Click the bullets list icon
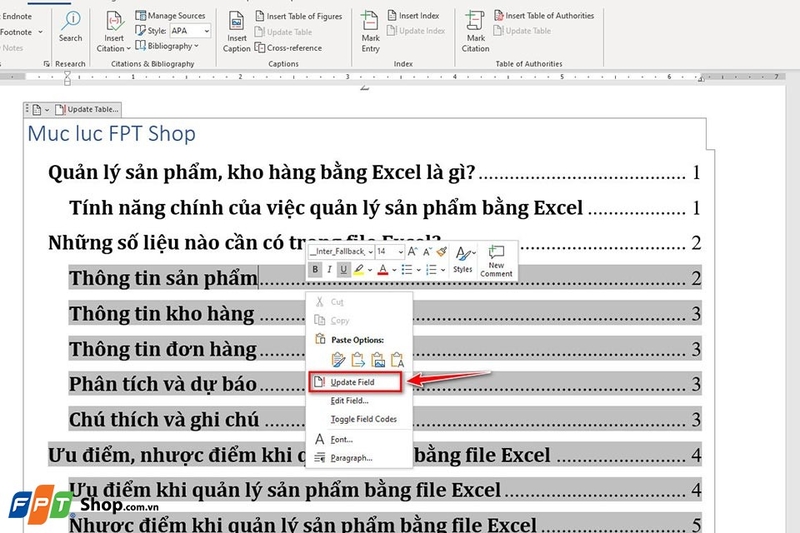 pyautogui.click(x=407, y=269)
